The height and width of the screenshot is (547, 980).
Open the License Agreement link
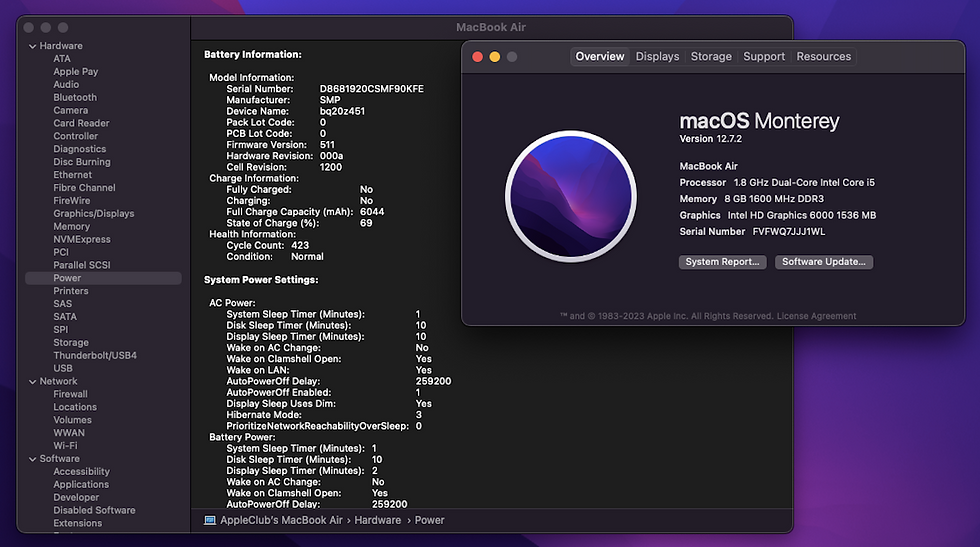click(816, 316)
